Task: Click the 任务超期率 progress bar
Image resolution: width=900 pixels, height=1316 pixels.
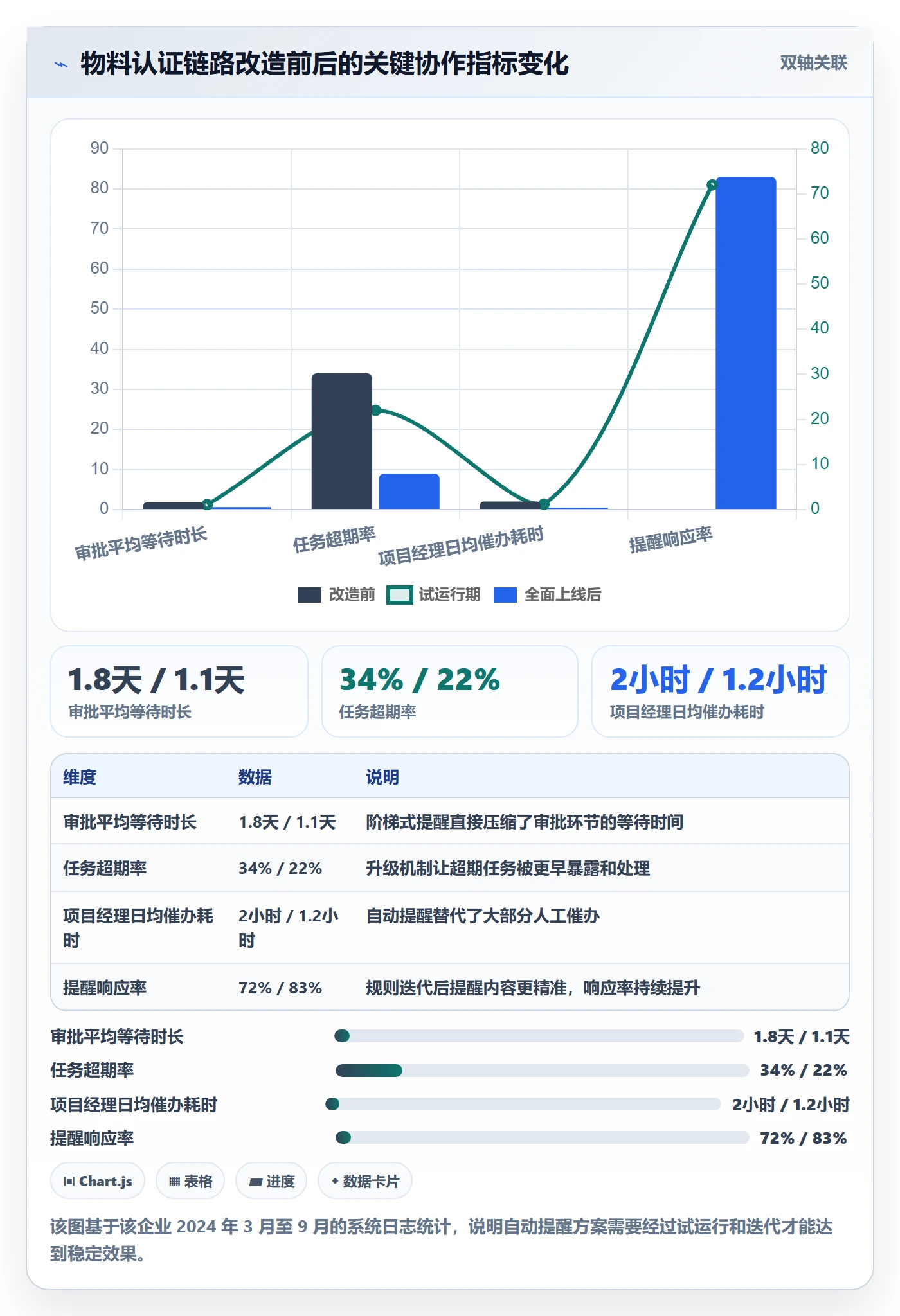Action: click(542, 1070)
